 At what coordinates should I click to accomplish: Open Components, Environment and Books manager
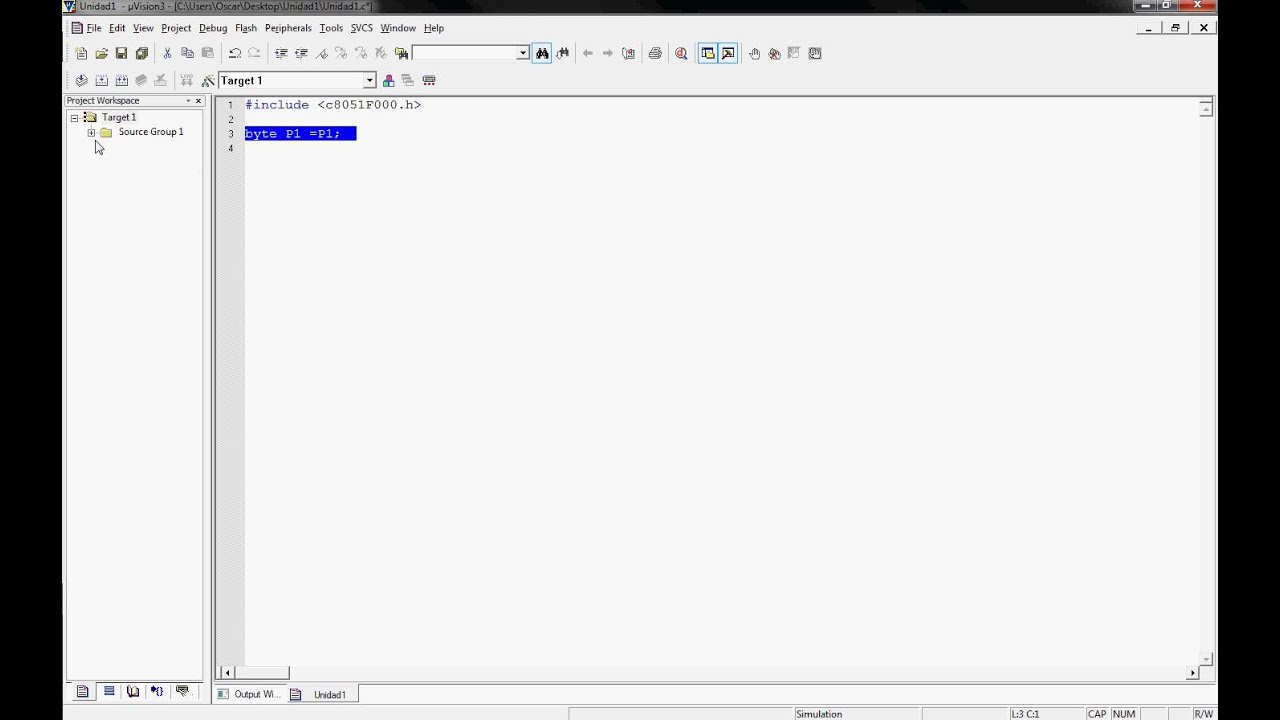pyautogui.click(x=388, y=80)
